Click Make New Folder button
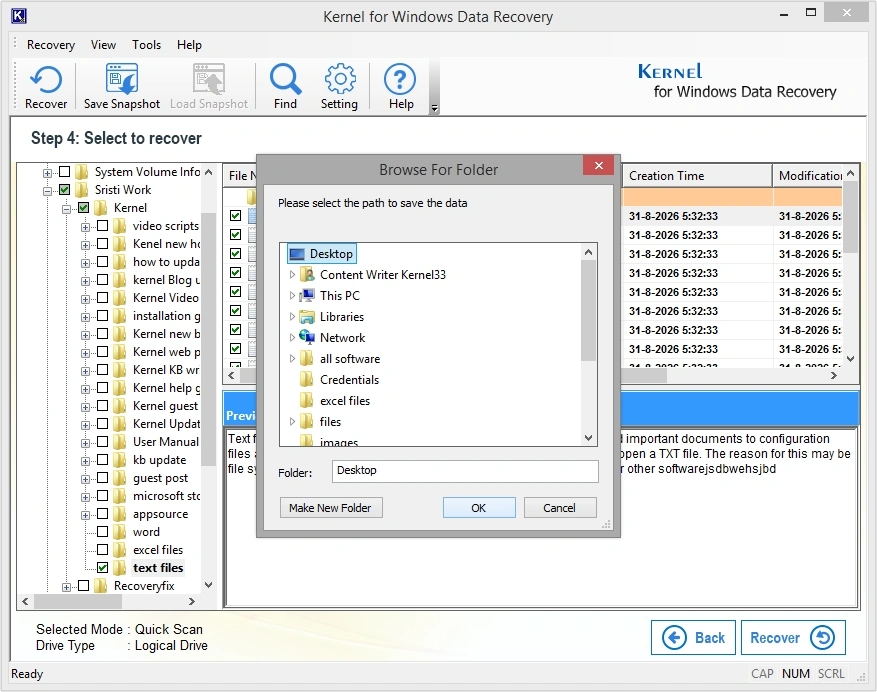The height and width of the screenshot is (692, 877). click(331, 508)
